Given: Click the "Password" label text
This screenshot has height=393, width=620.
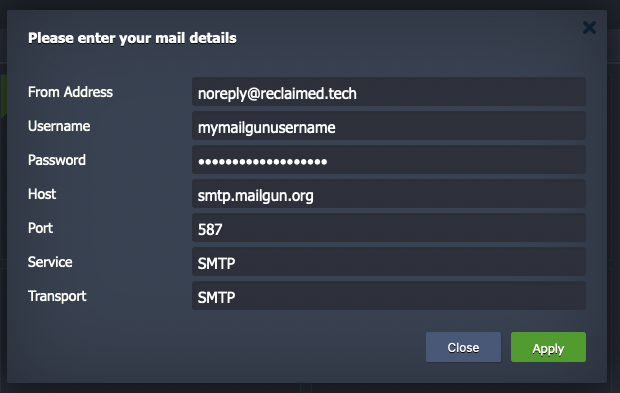Looking at the screenshot, I should [x=57, y=160].
